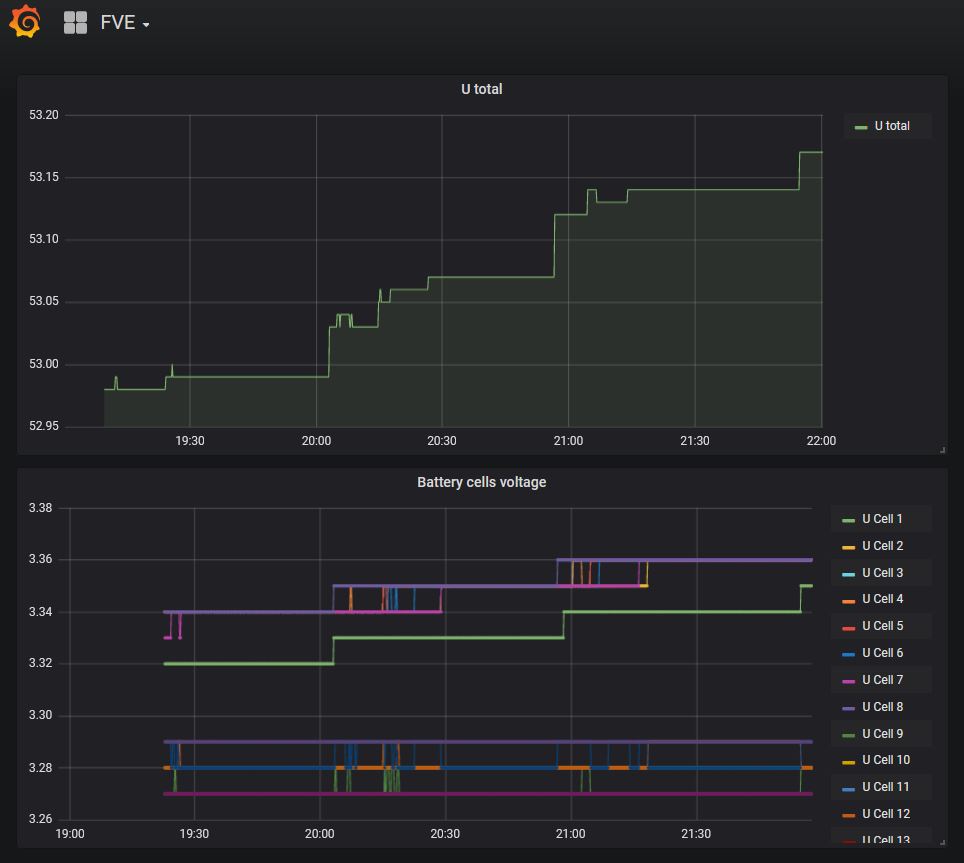This screenshot has width=964, height=863.
Task: Choose the U Cell 10 legend entry
Action: pos(885,760)
